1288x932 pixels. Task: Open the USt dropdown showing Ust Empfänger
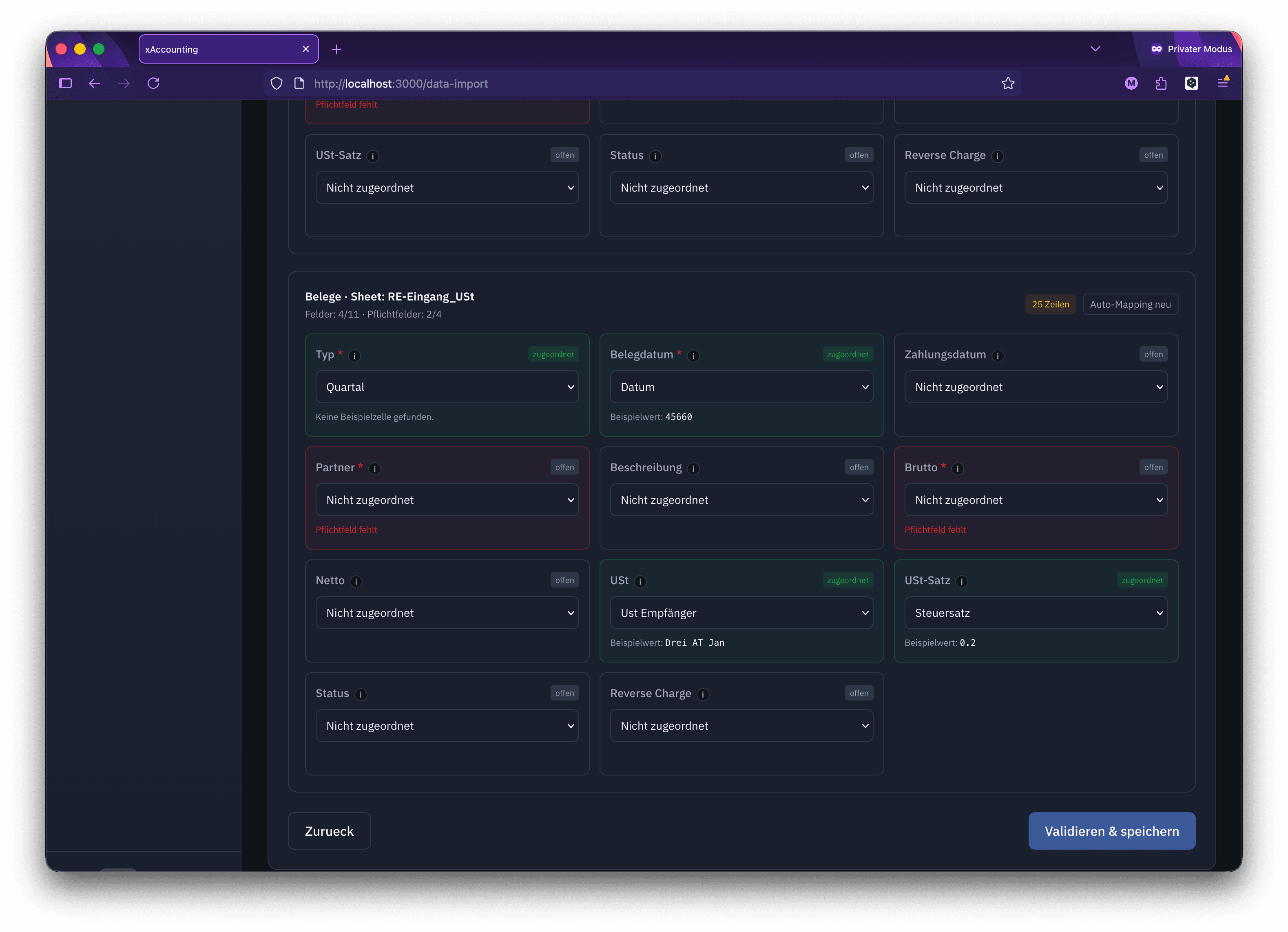741,613
